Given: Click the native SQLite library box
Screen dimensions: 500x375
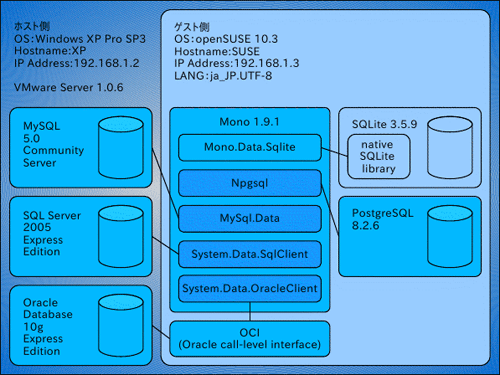Looking at the screenshot, I should point(379,156).
